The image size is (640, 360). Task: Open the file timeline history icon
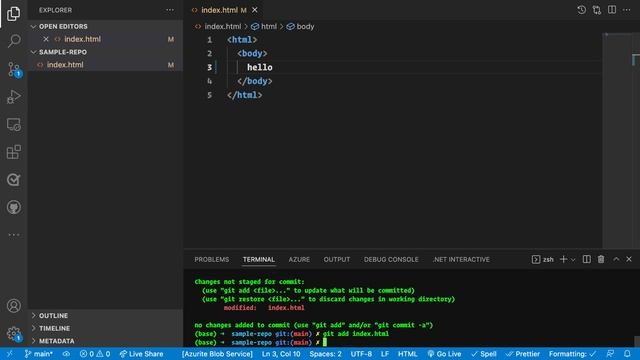tap(581, 10)
